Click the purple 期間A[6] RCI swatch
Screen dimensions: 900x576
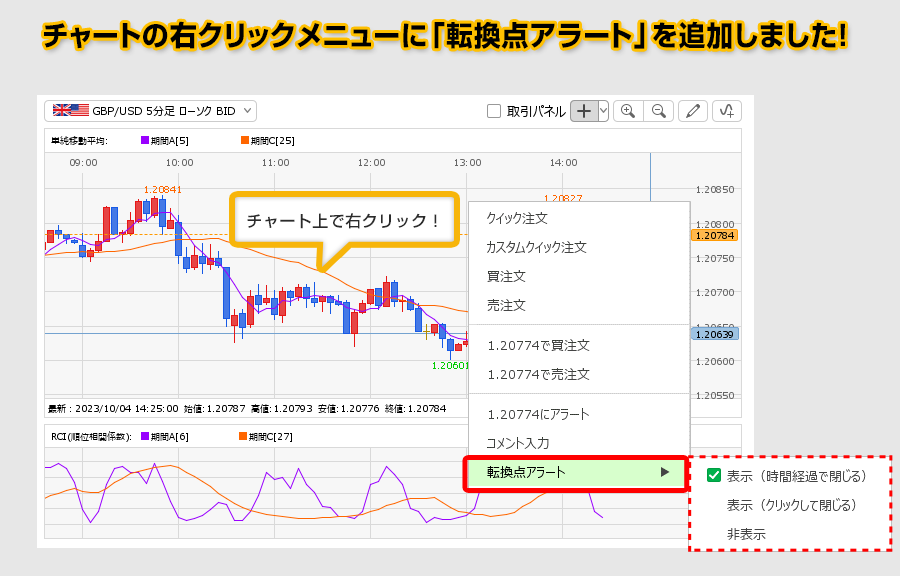click(x=145, y=436)
